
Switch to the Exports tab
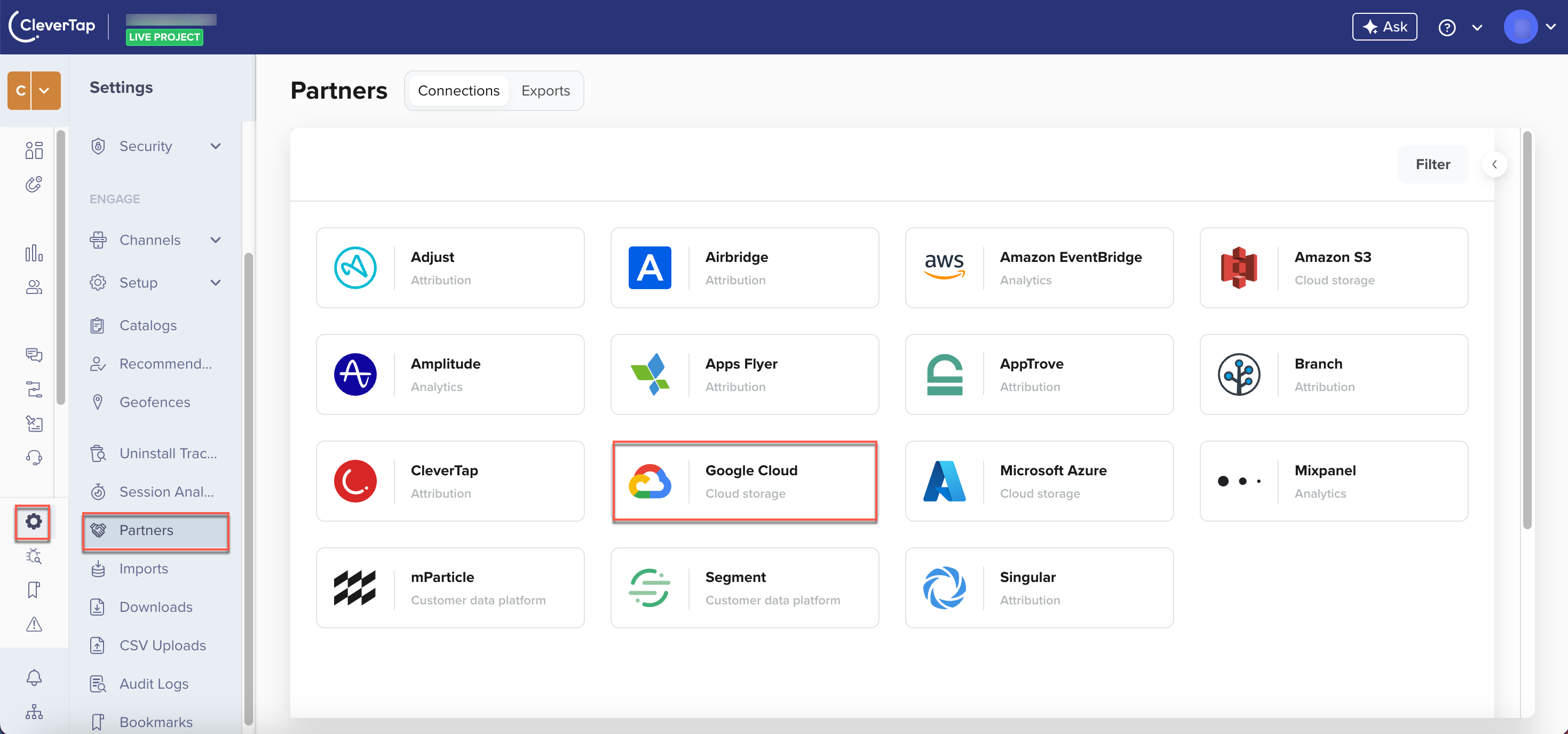click(545, 91)
